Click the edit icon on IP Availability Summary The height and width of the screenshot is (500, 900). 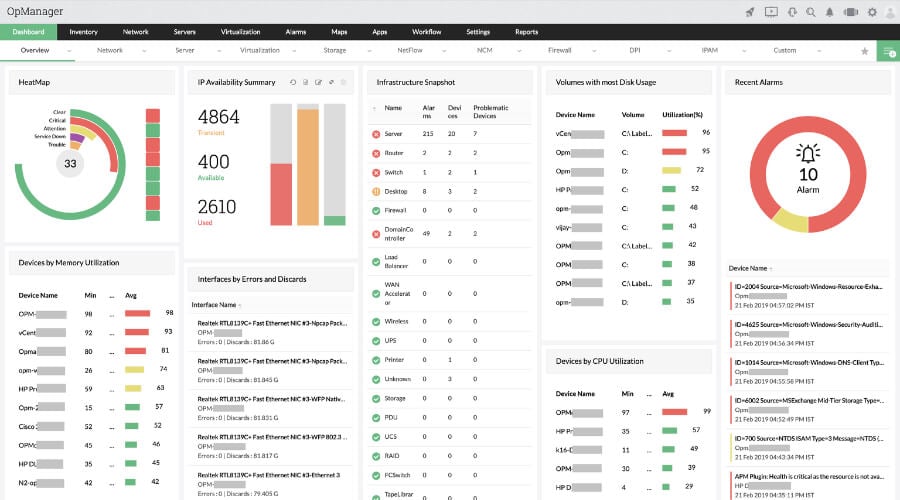[318, 83]
